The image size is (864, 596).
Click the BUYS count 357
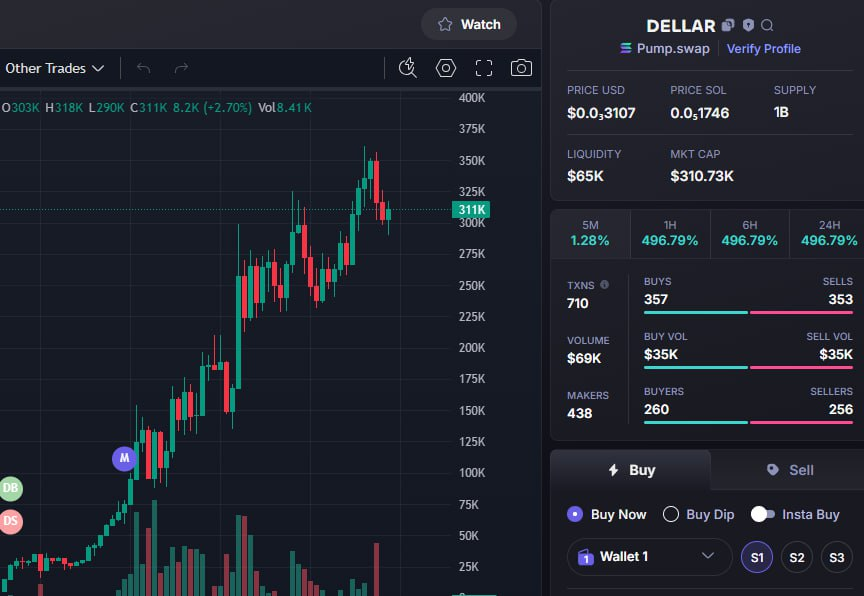click(656, 299)
